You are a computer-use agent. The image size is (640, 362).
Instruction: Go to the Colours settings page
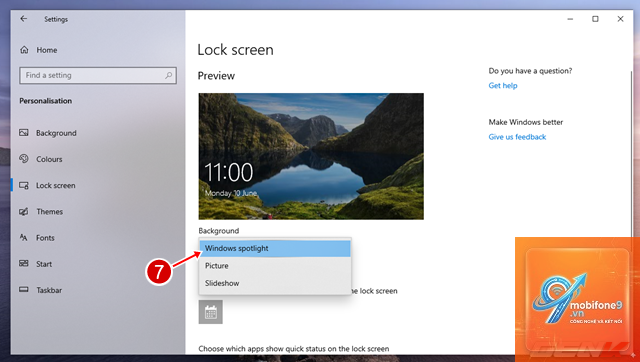click(x=49, y=159)
